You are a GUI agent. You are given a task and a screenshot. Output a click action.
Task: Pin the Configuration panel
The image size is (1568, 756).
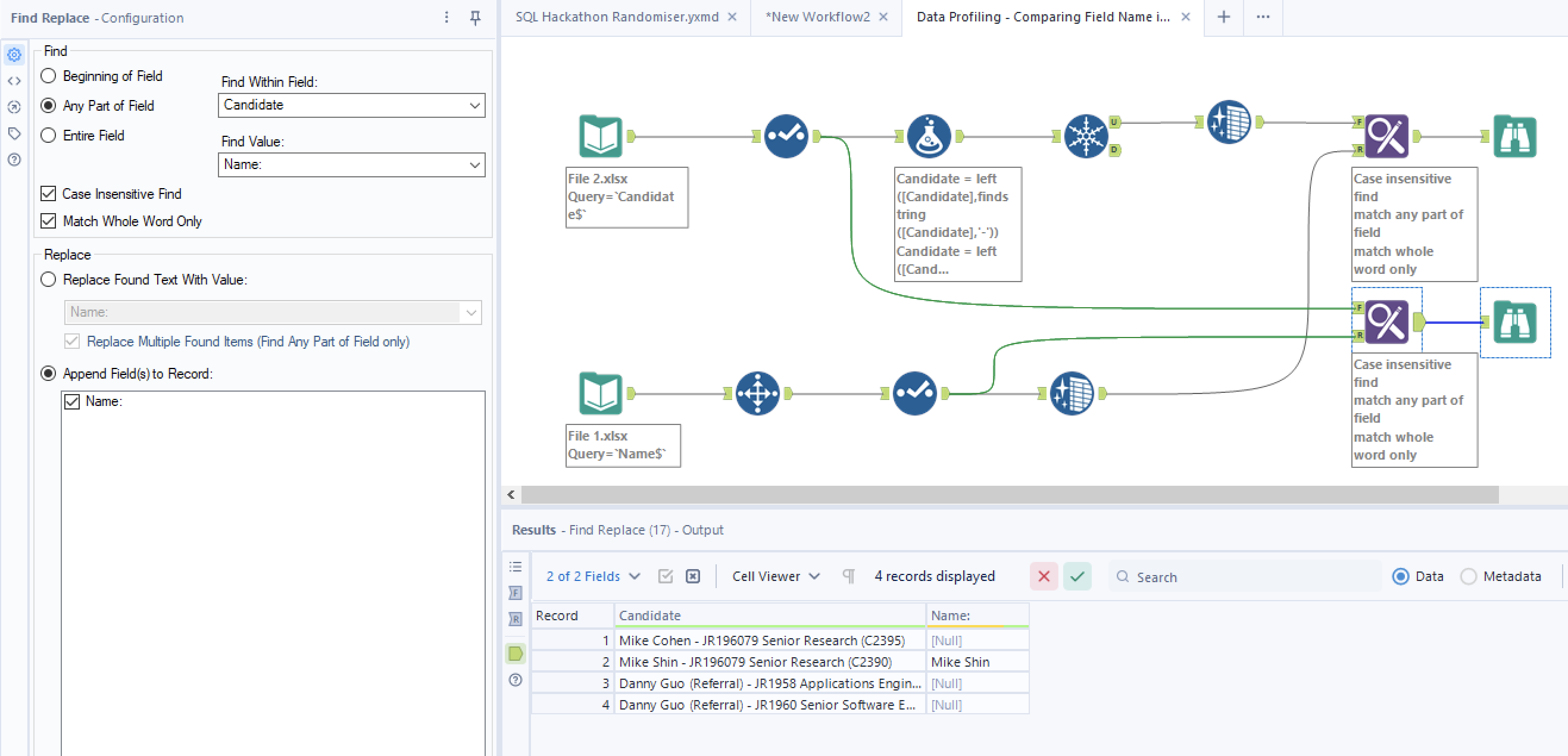coord(476,18)
